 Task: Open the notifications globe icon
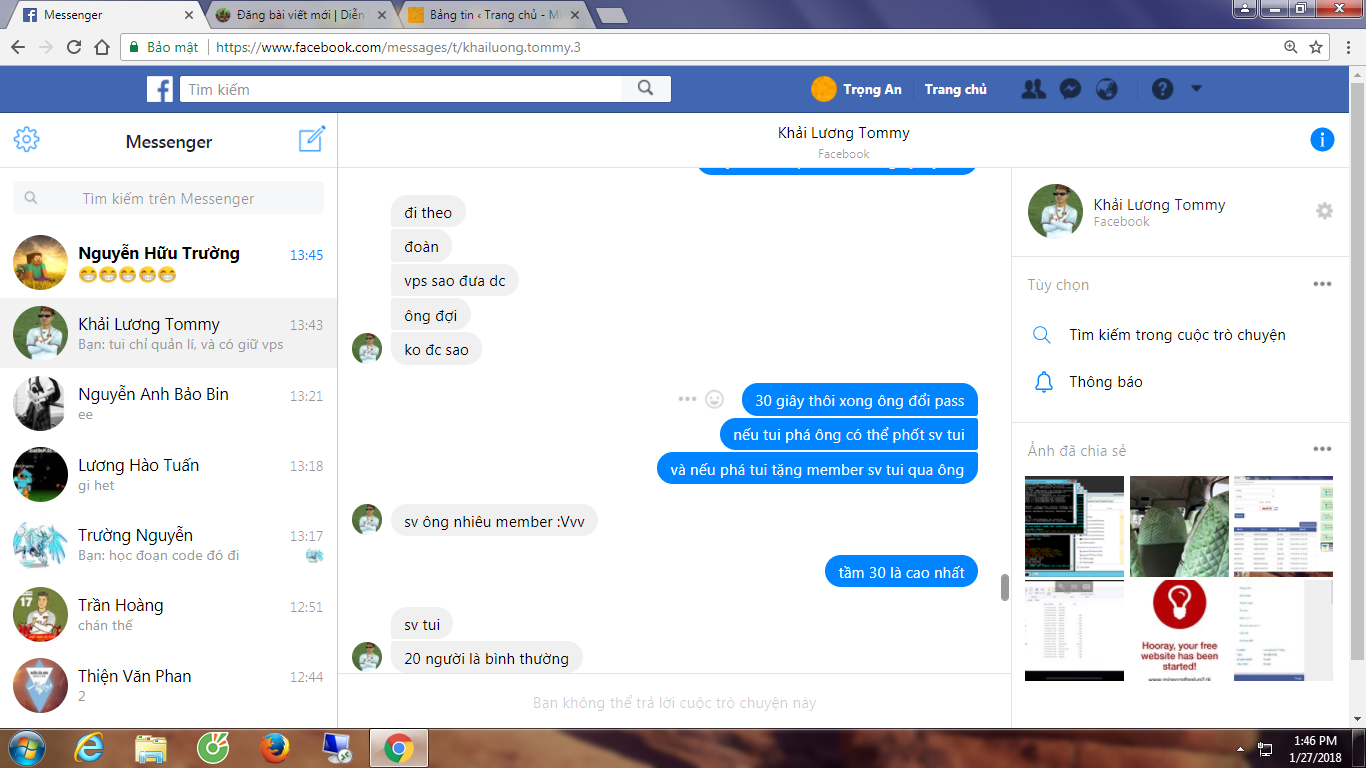1106,89
